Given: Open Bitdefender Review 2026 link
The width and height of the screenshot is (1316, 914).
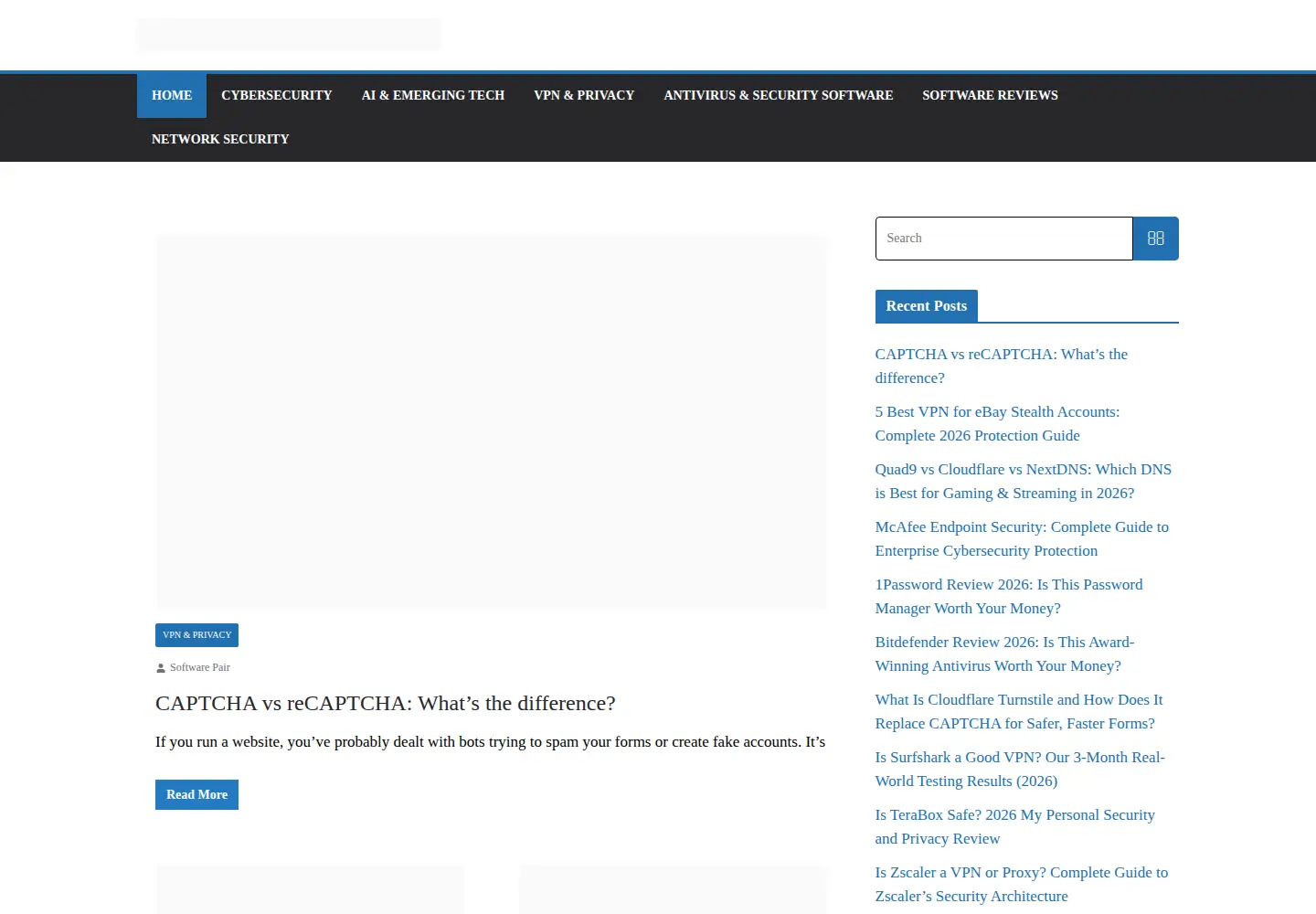Looking at the screenshot, I should [x=1004, y=654].
